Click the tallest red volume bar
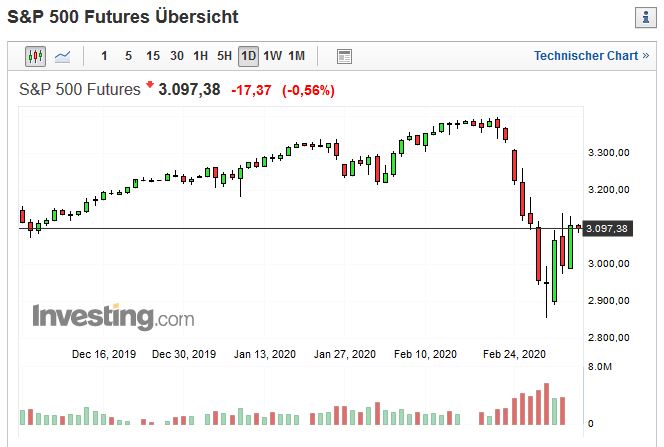Viewport: 664px width, 447px height. click(546, 406)
